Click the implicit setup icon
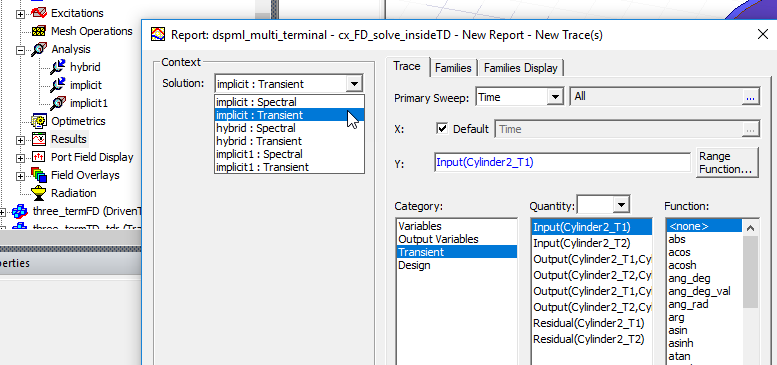The width and height of the screenshot is (777, 365). [x=58, y=85]
